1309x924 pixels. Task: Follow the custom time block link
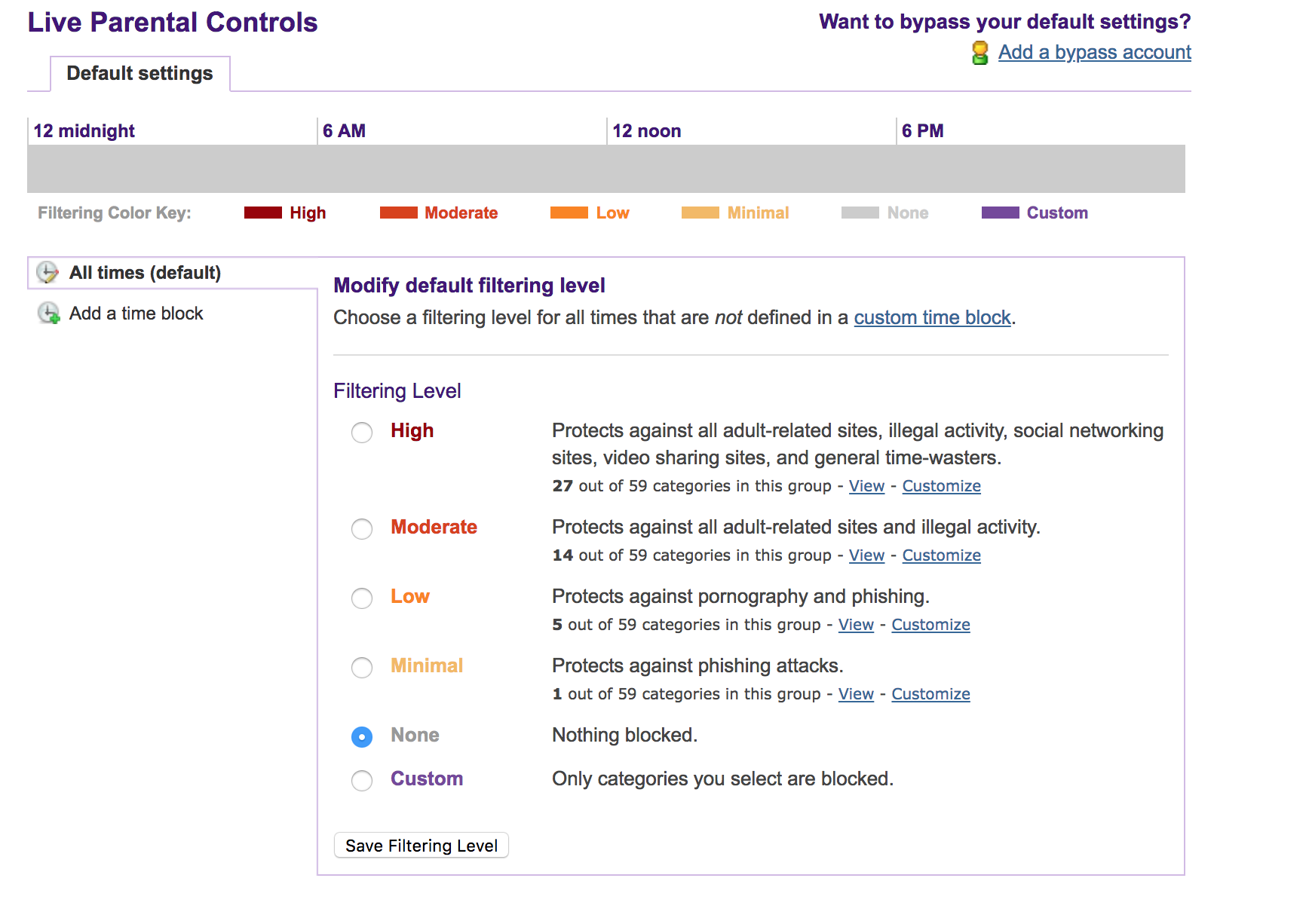932,318
